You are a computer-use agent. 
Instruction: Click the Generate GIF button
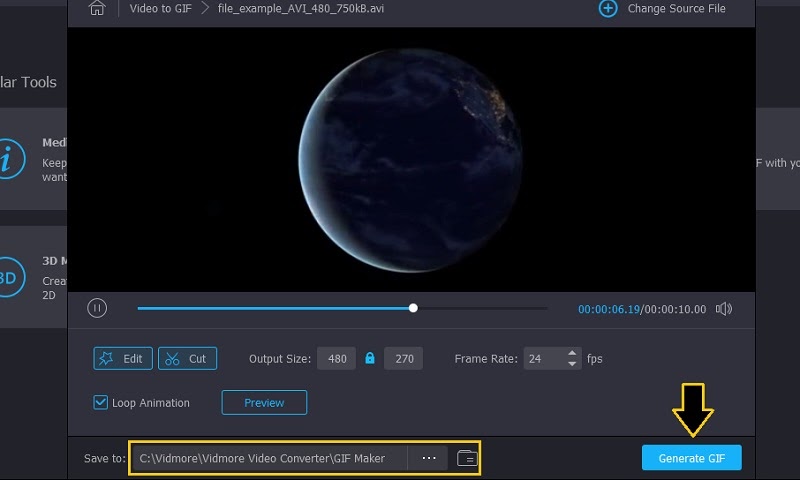(691, 458)
